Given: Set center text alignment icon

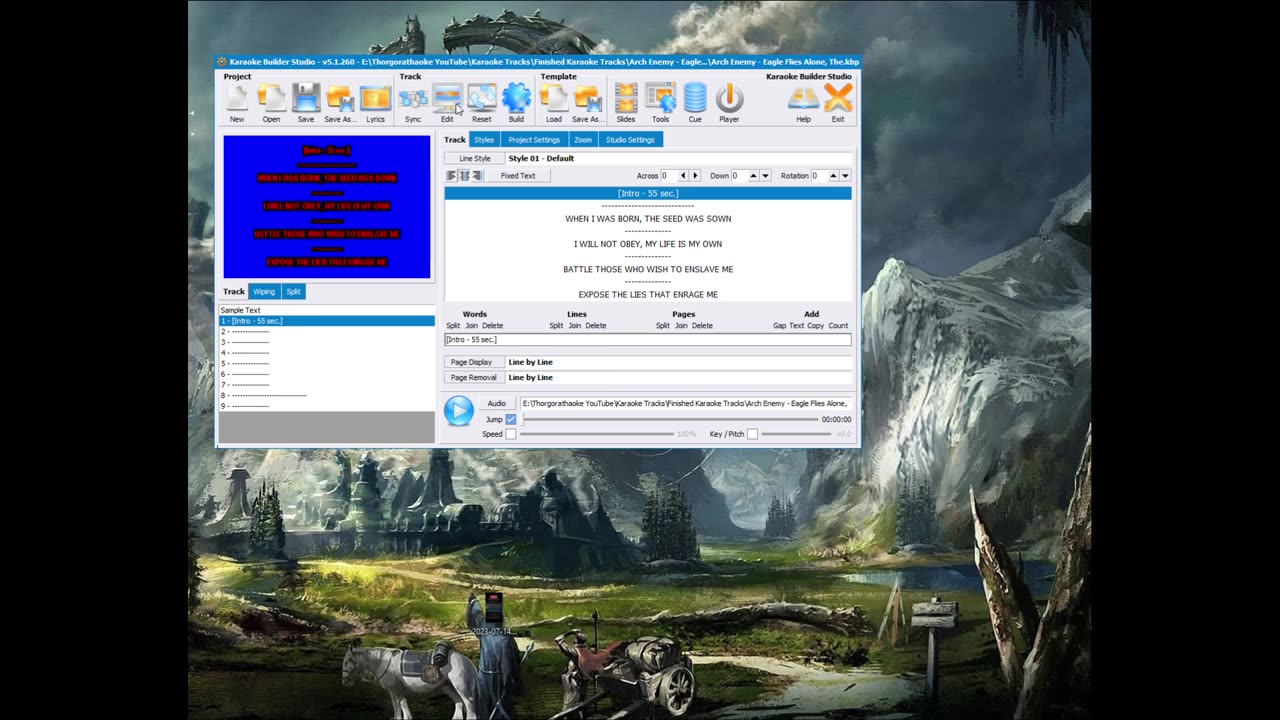Looking at the screenshot, I should click(x=464, y=176).
